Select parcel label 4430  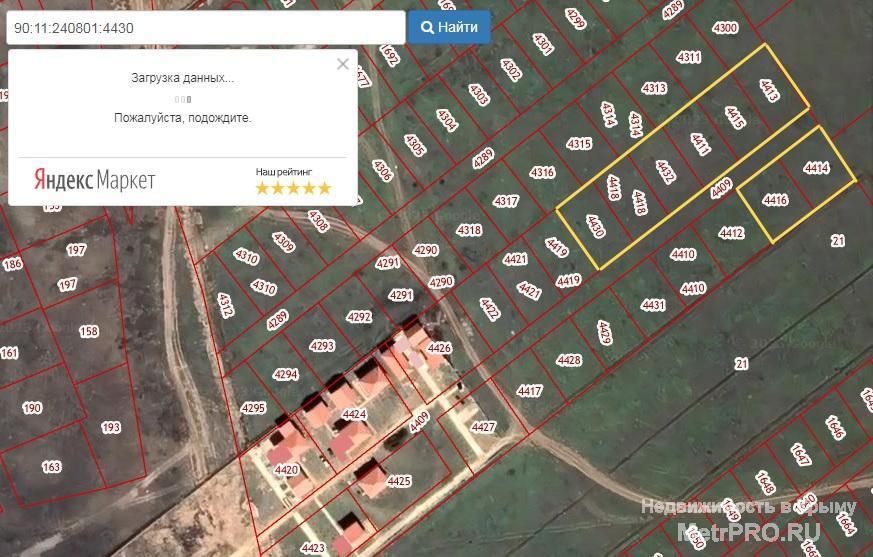tap(595, 226)
